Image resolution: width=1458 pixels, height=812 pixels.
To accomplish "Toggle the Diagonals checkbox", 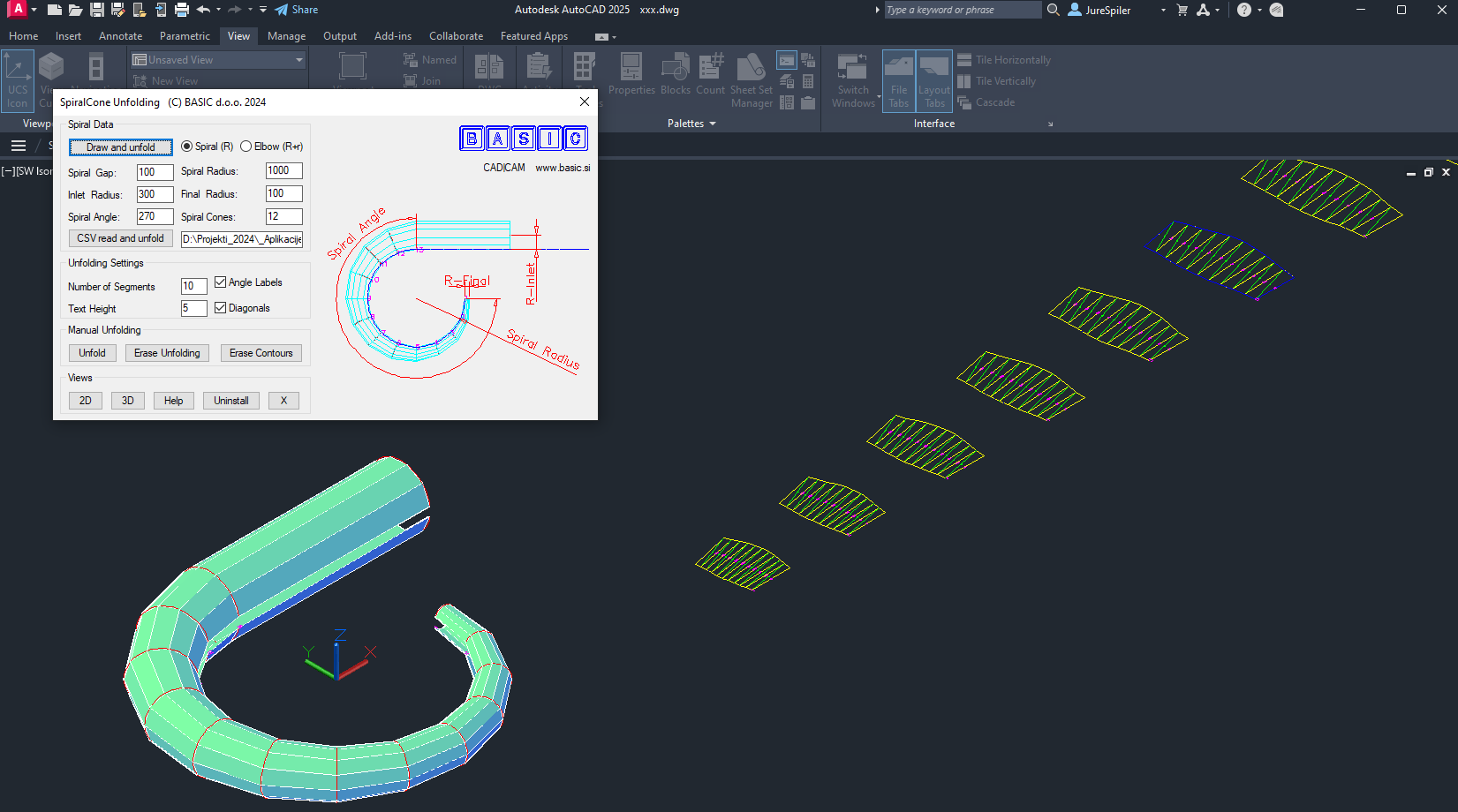I will 221,308.
